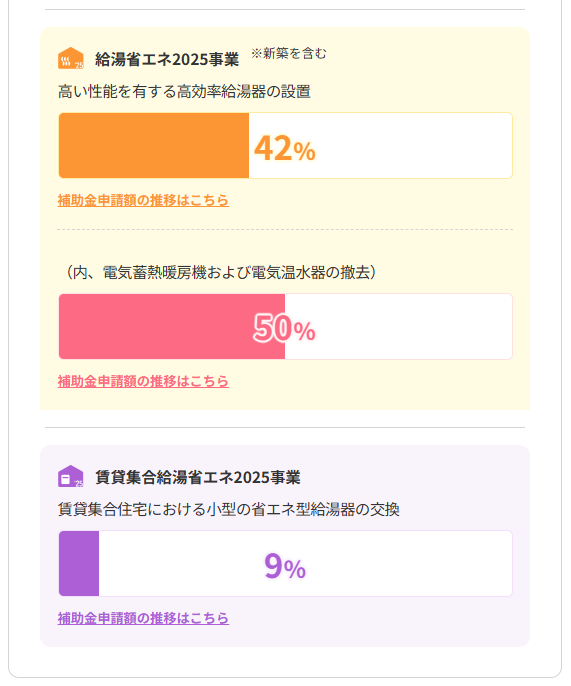Click the filled purple segment of the 9% bar

(79, 564)
